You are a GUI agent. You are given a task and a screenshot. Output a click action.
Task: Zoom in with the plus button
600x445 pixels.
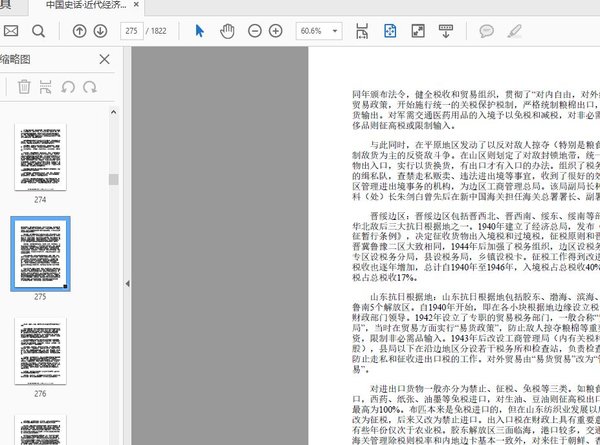276,31
